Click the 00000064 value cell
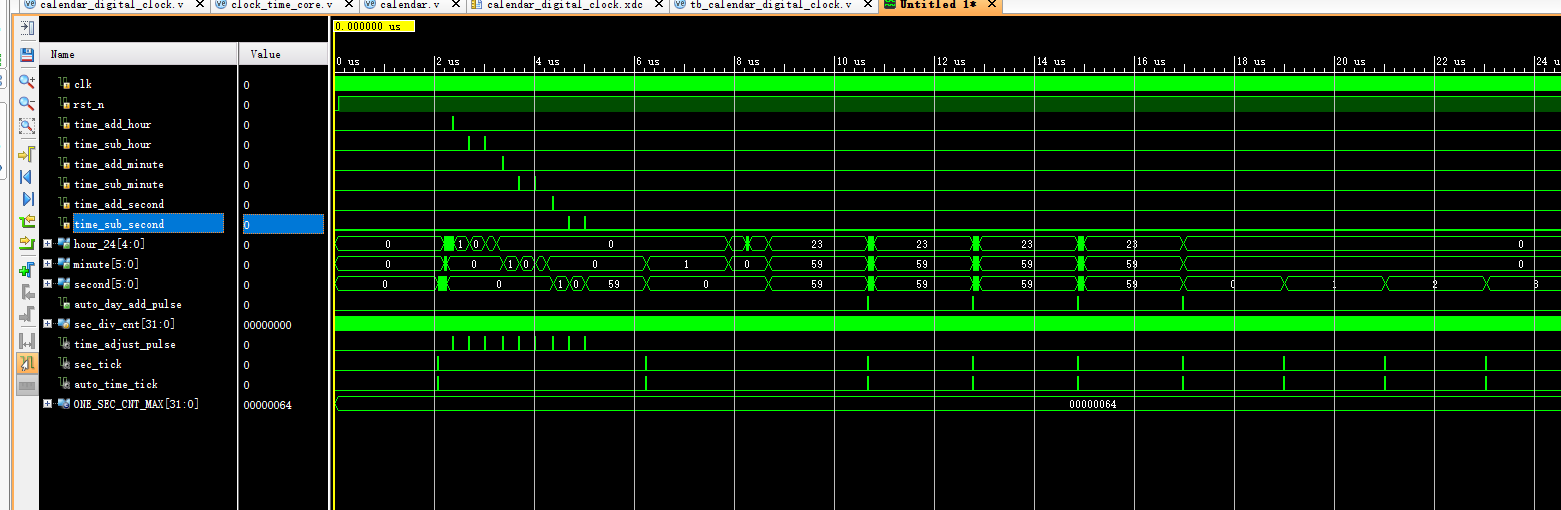This screenshot has width=1561, height=510. click(267, 405)
